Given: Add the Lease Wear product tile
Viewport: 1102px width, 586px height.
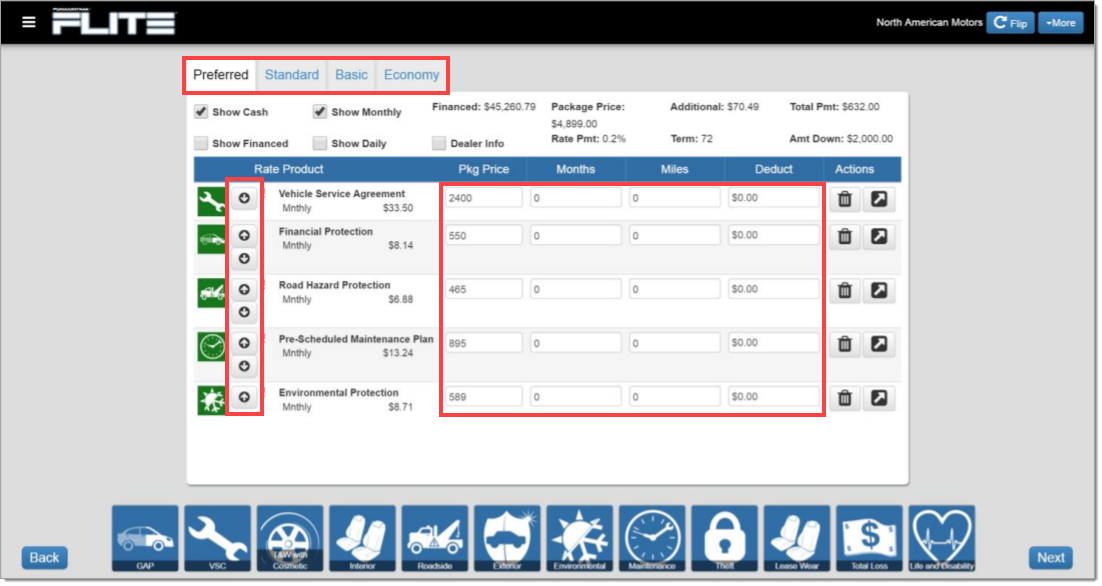Looking at the screenshot, I should pyautogui.click(x=796, y=539).
